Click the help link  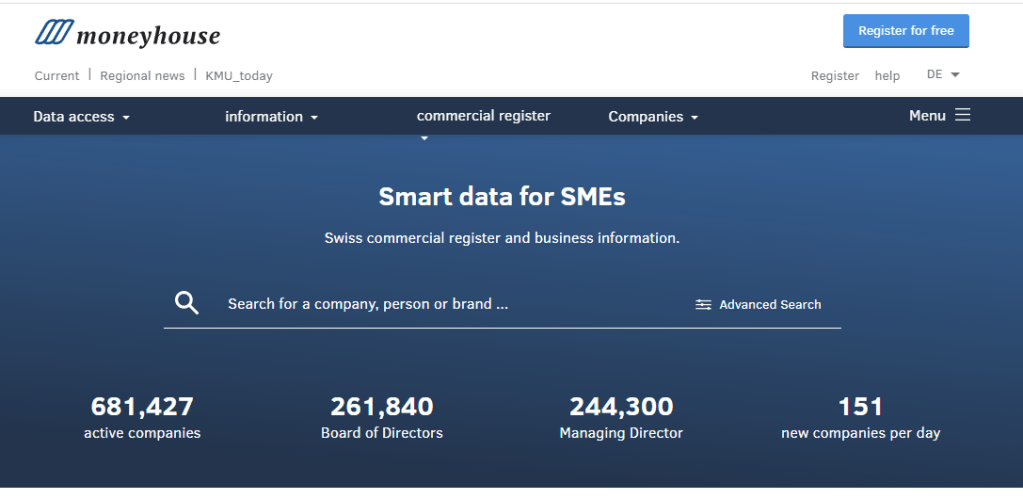[x=887, y=76]
